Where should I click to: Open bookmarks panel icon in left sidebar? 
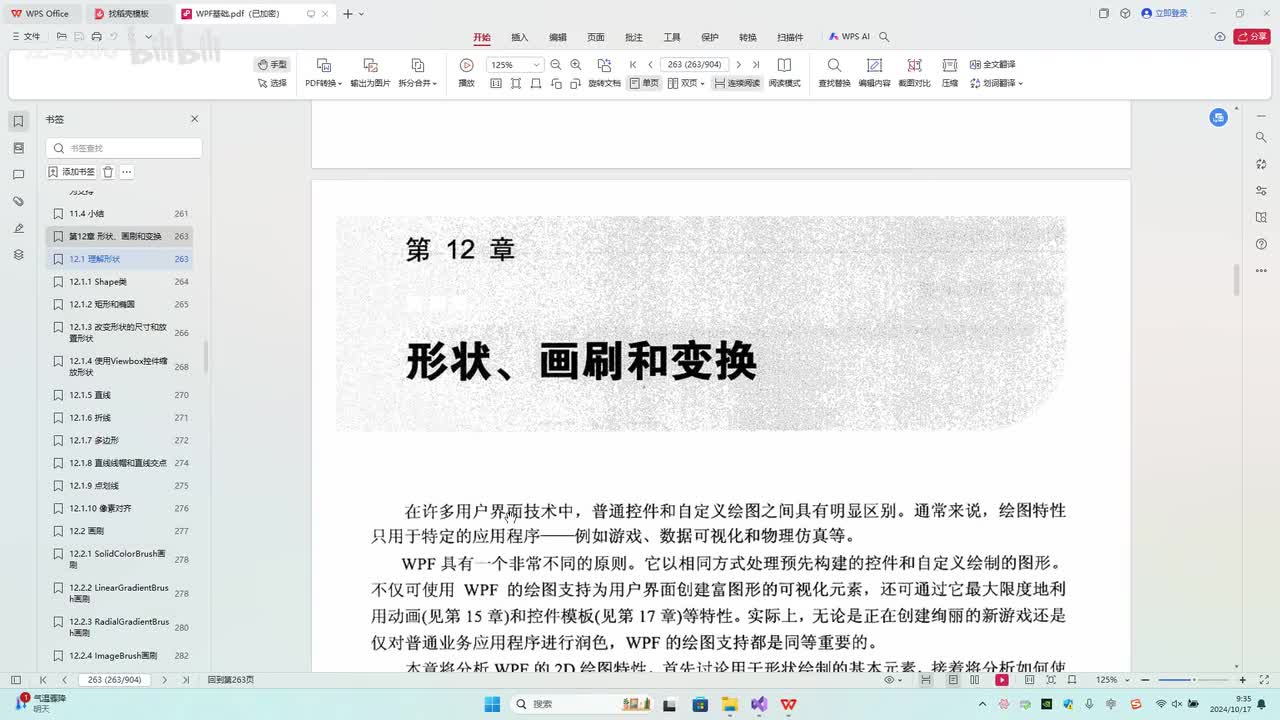[x=18, y=121]
